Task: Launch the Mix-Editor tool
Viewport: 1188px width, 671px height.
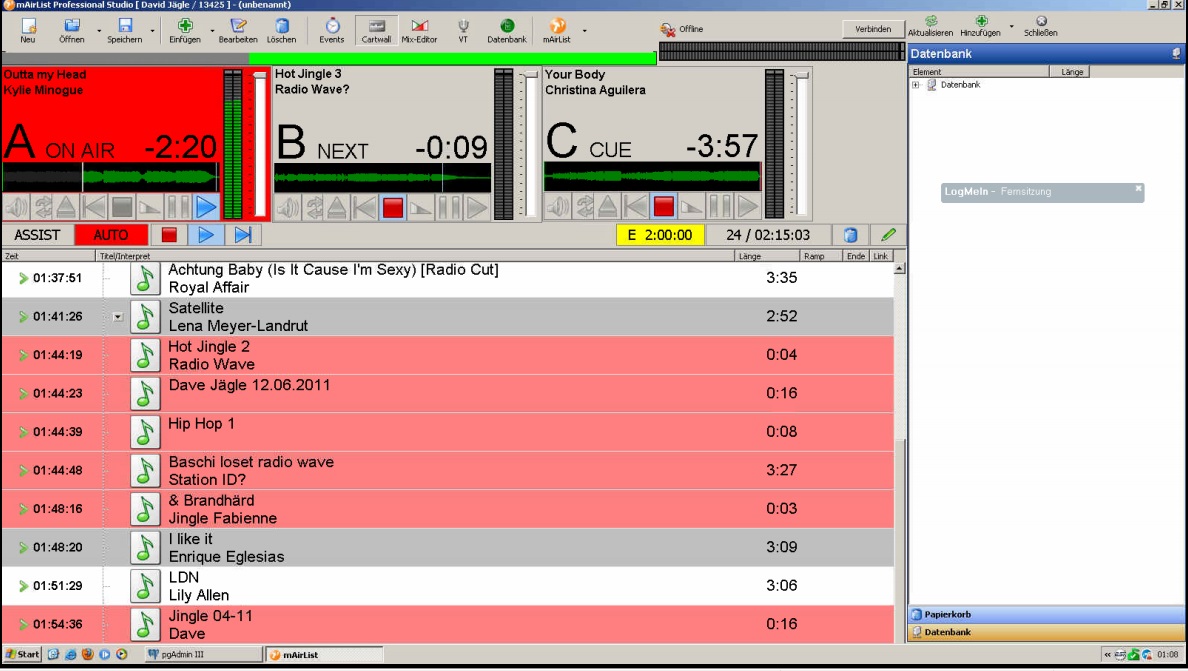Action: [x=419, y=30]
